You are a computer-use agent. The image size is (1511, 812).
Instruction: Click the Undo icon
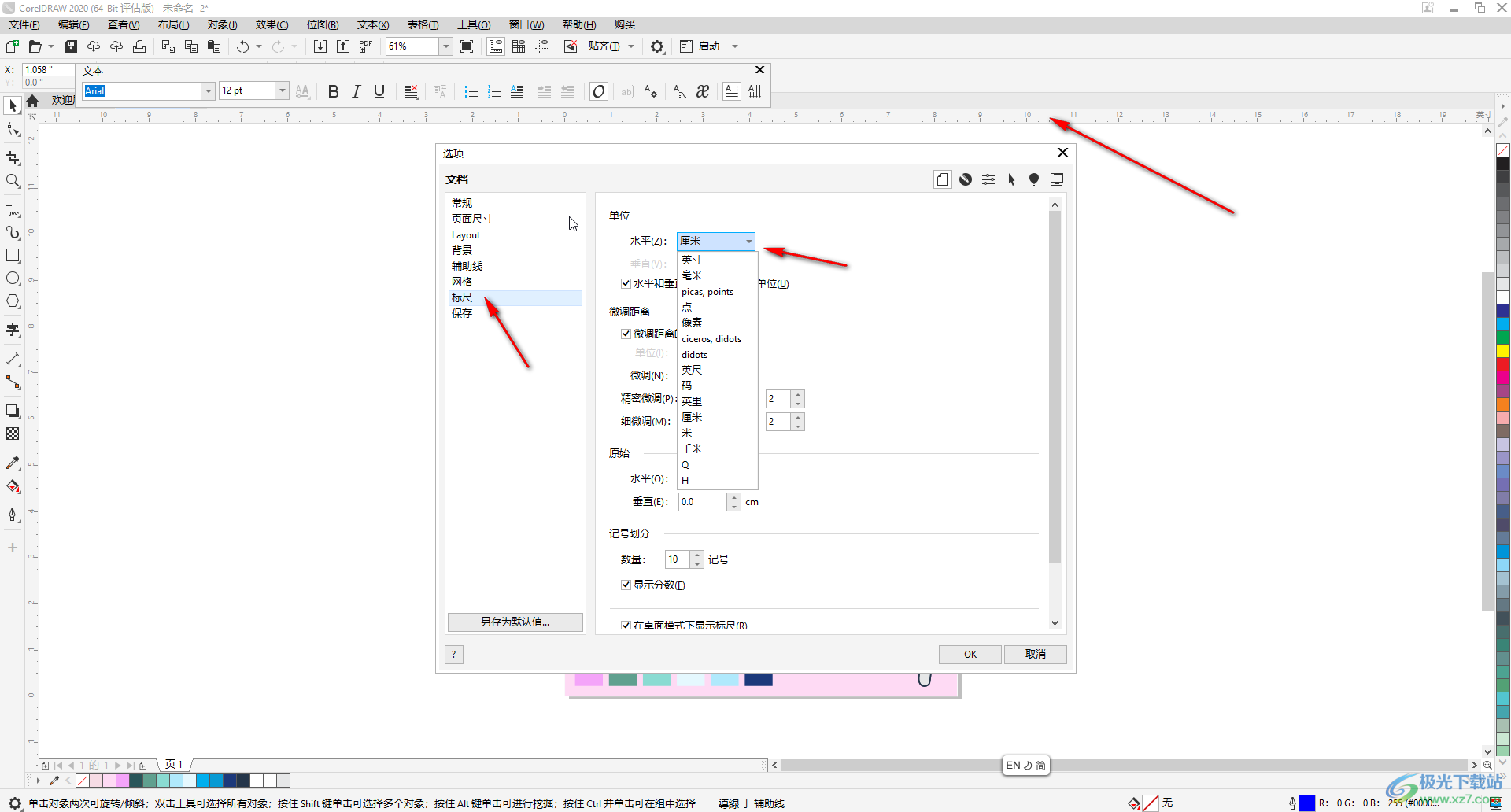pyautogui.click(x=243, y=46)
